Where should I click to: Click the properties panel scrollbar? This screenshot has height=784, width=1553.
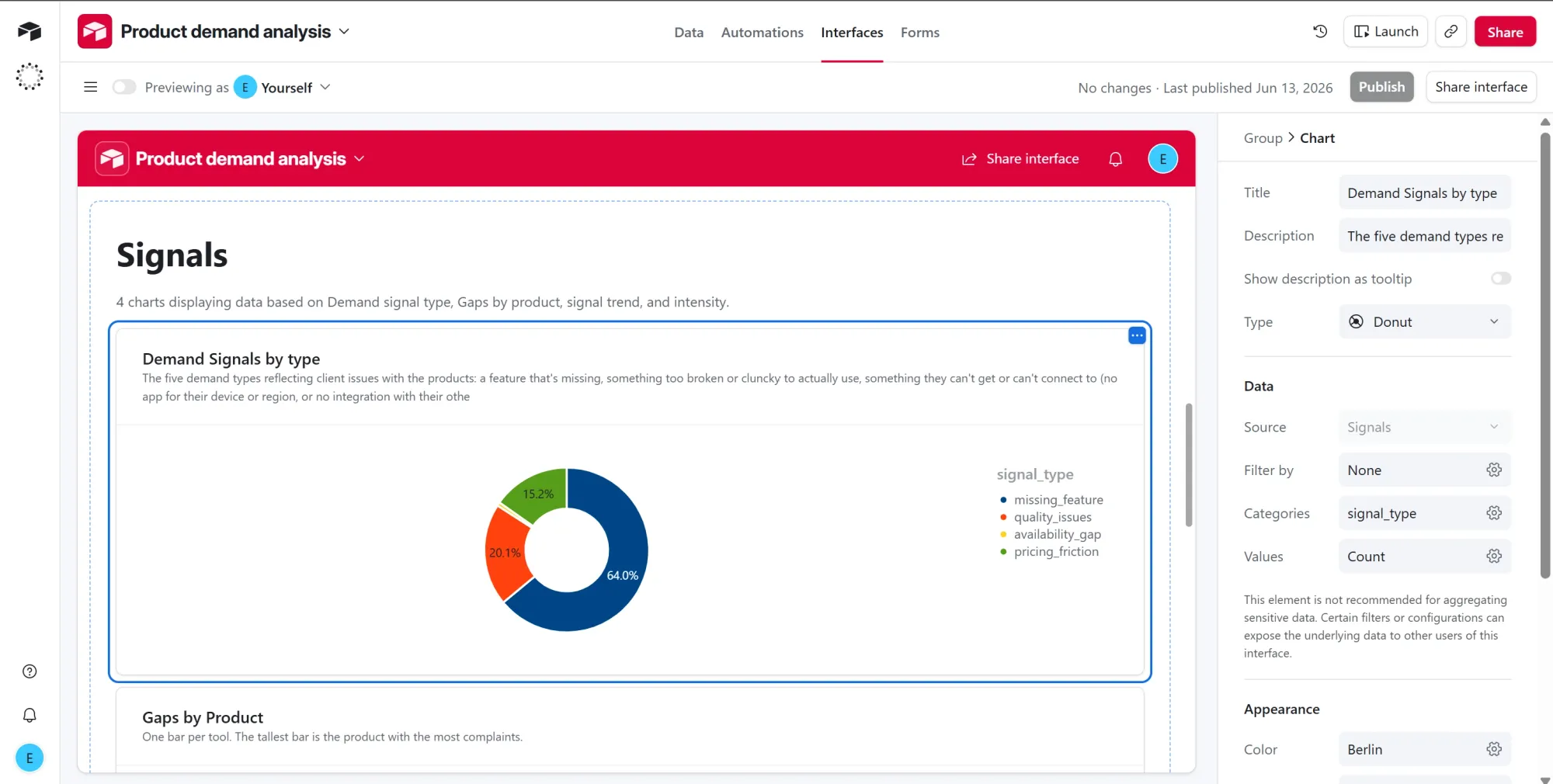click(x=1545, y=356)
